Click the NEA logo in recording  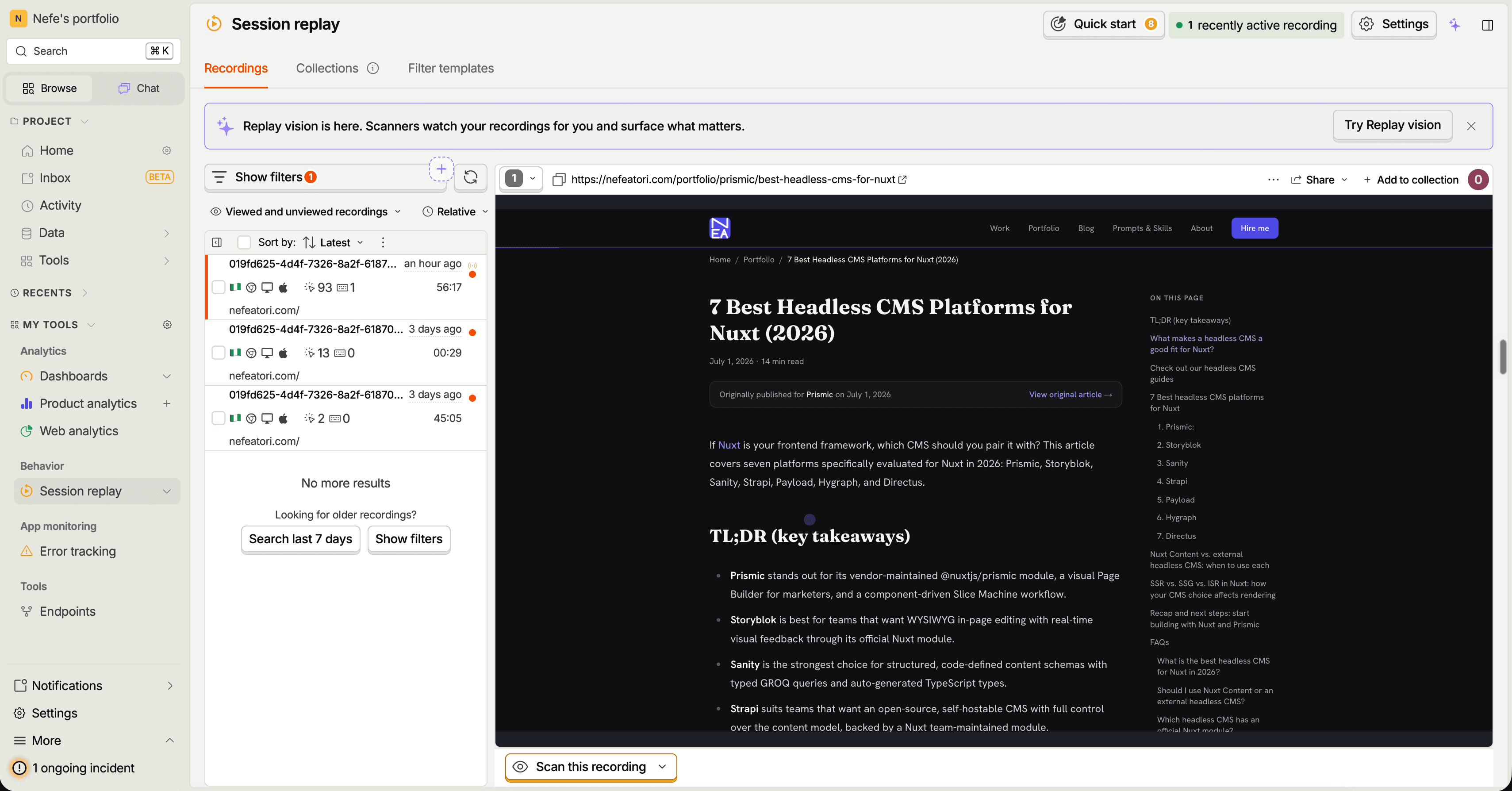(720, 228)
